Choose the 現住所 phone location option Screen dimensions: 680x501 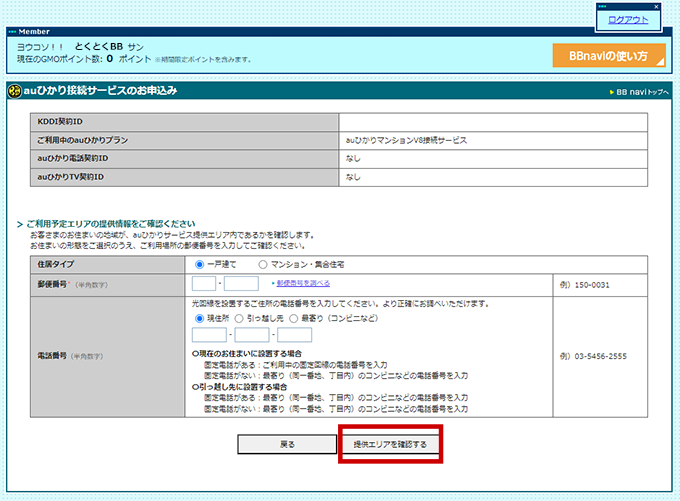pyautogui.click(x=198, y=318)
